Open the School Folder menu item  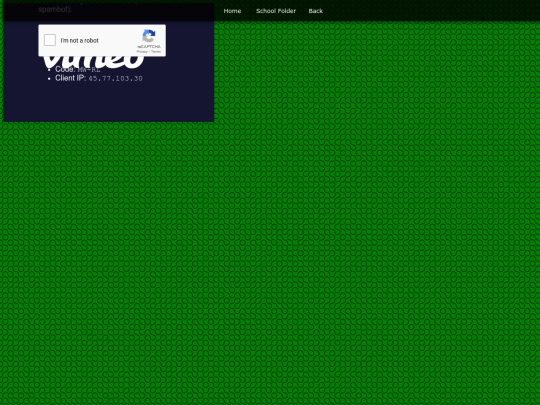click(276, 11)
